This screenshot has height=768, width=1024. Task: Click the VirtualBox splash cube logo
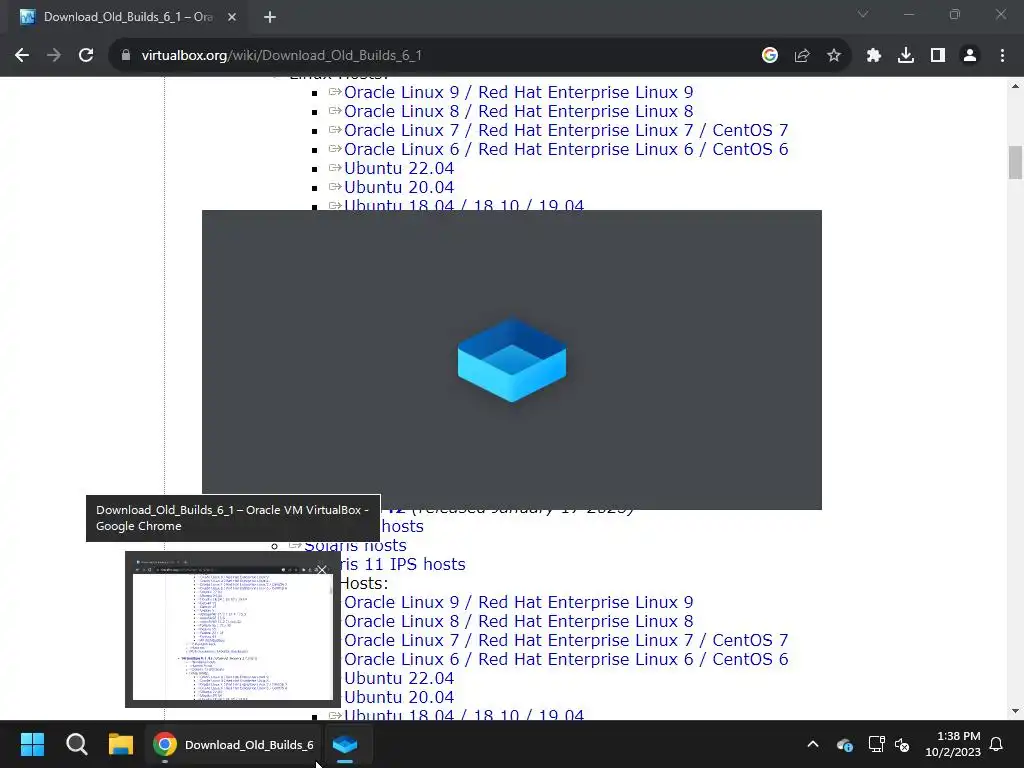(512, 360)
